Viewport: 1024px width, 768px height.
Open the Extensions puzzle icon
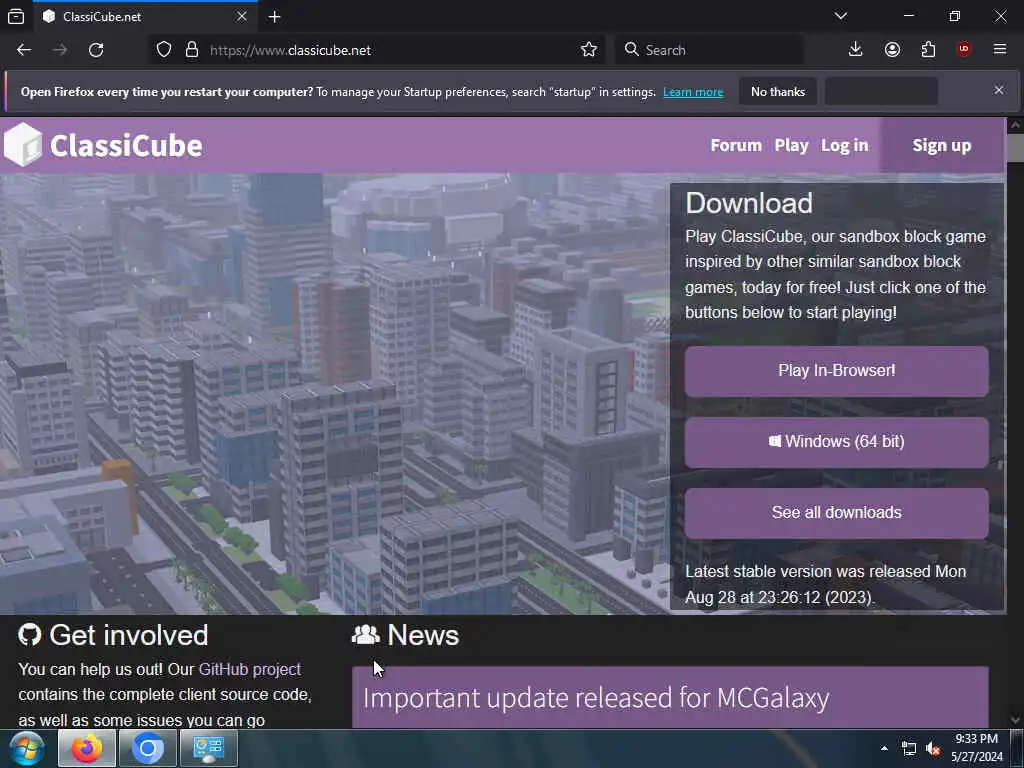(928, 50)
